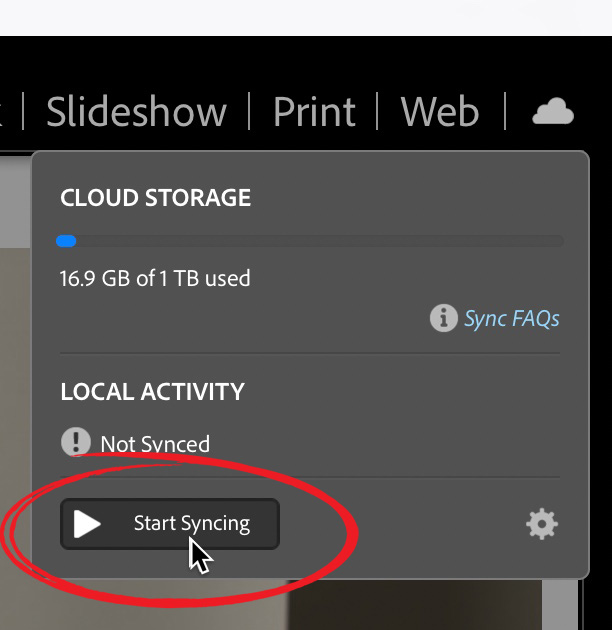Click the Start Syncing button label
The image size is (612, 630).
click(192, 524)
